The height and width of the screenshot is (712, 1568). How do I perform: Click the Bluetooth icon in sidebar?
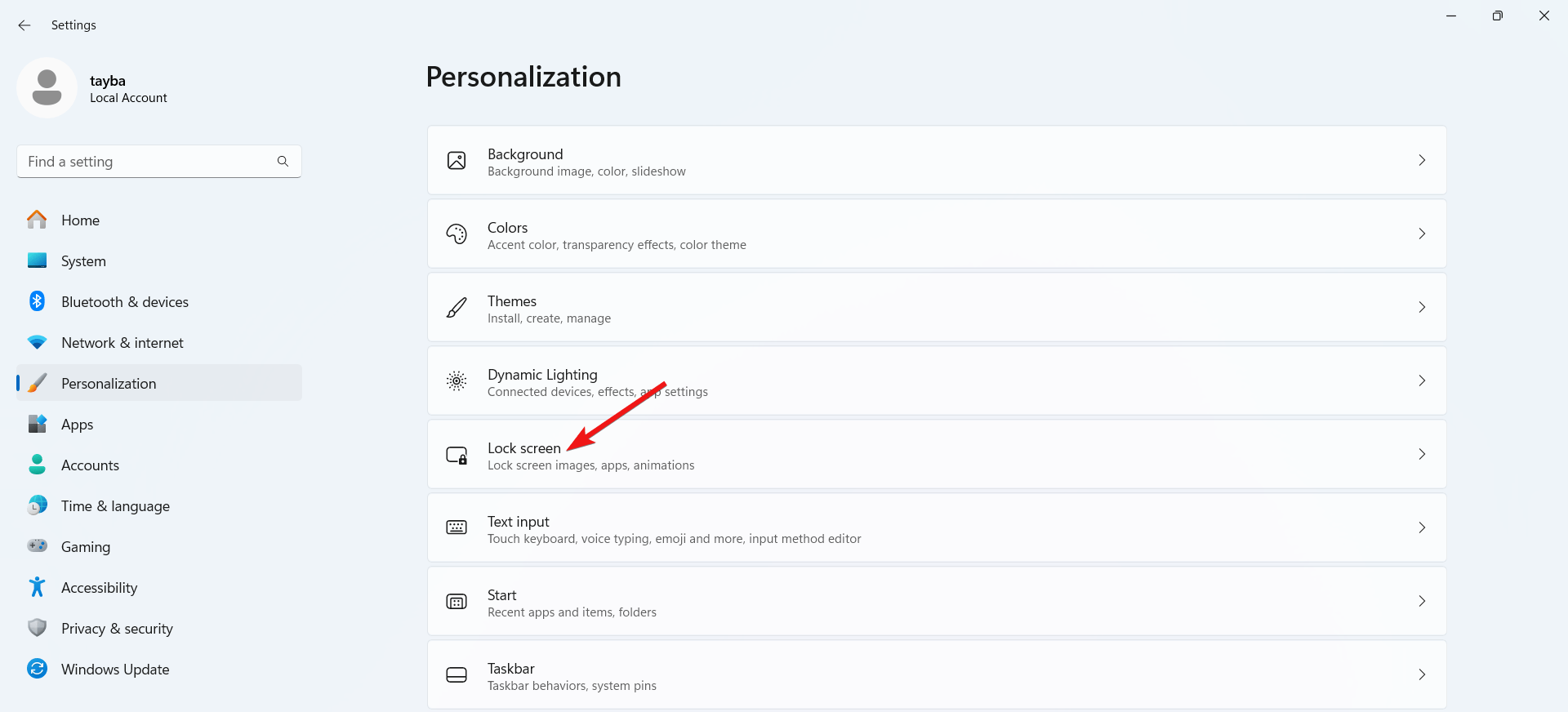[37, 301]
